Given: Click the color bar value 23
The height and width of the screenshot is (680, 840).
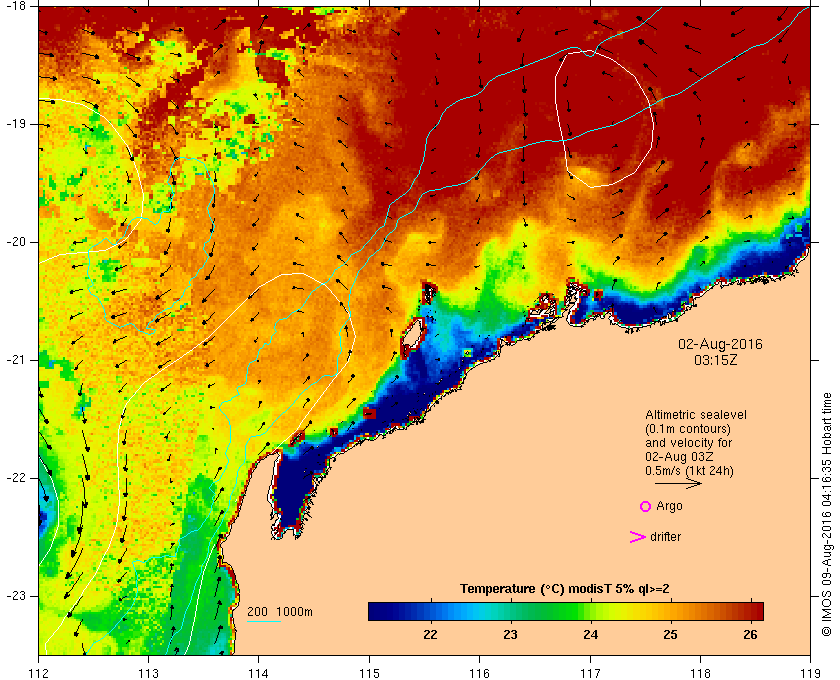Looking at the screenshot, I should pos(511,634).
